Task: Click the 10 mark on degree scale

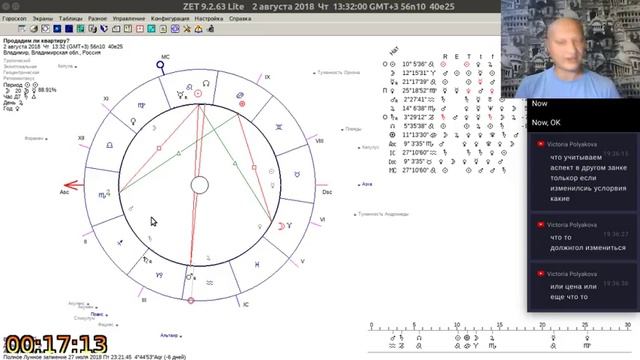Action: pyautogui.click(x=457, y=325)
